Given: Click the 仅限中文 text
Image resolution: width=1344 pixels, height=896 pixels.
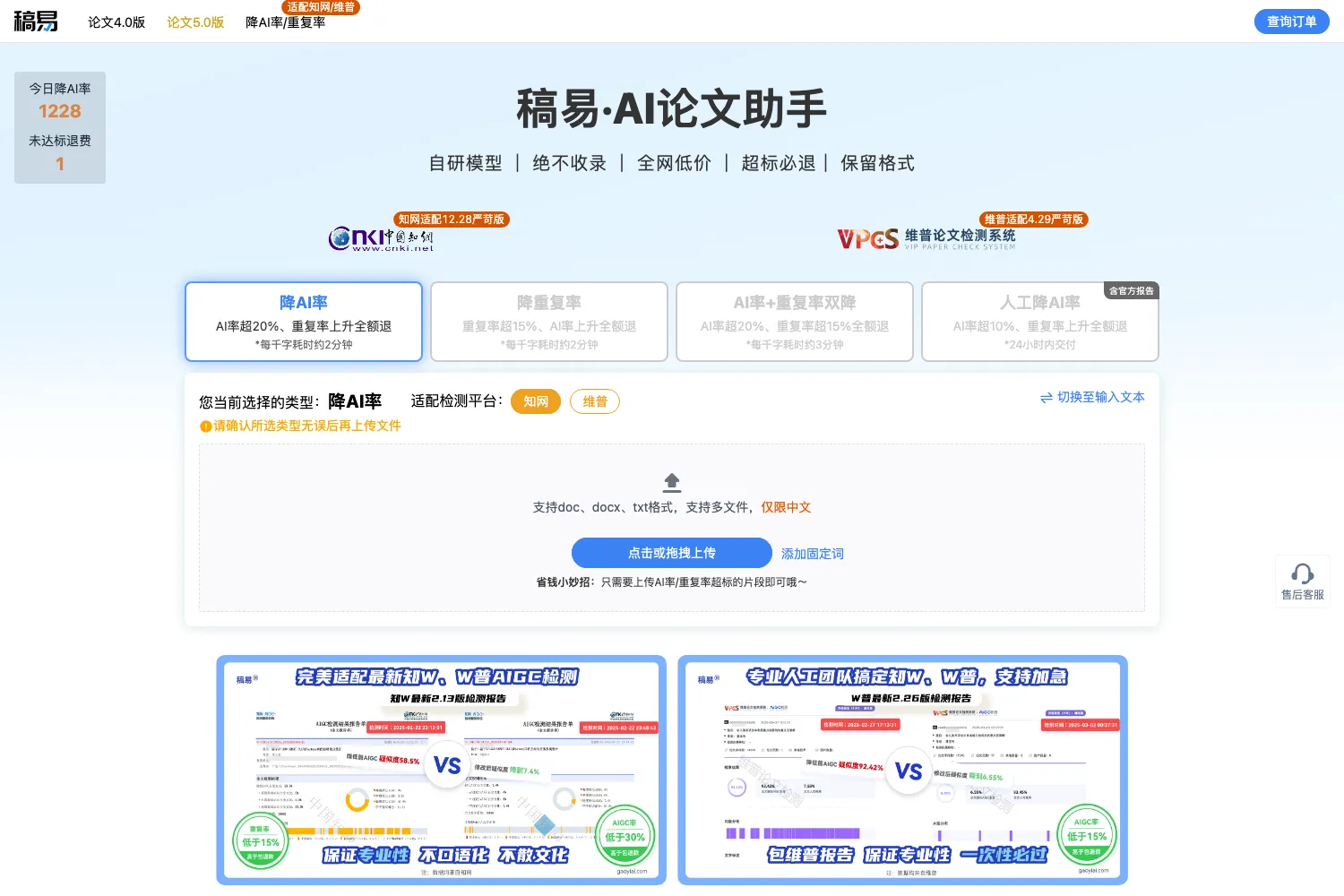Looking at the screenshot, I should (786, 507).
